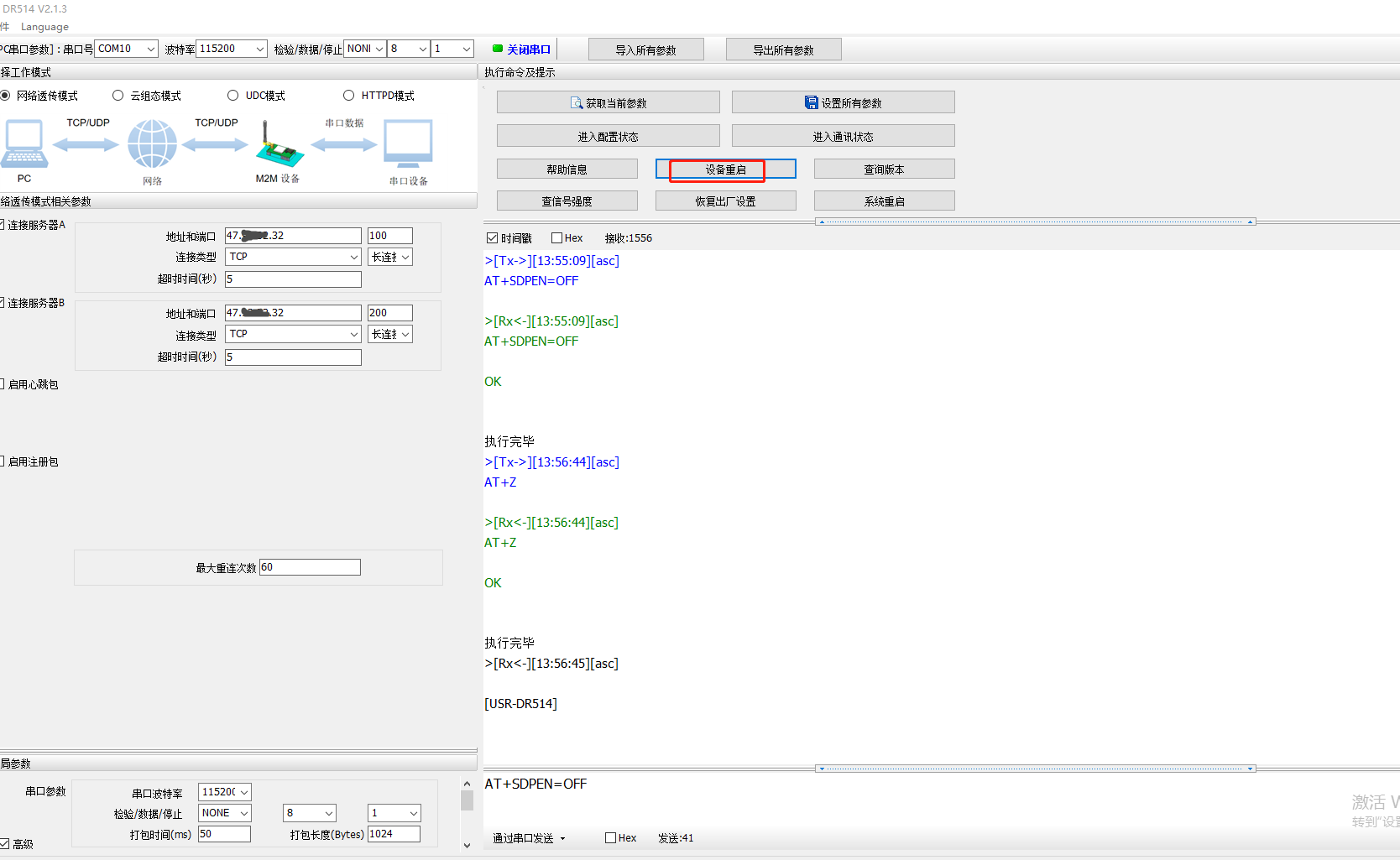
Task: Expand server A connection type TCP dropdown
Action: coord(293,257)
